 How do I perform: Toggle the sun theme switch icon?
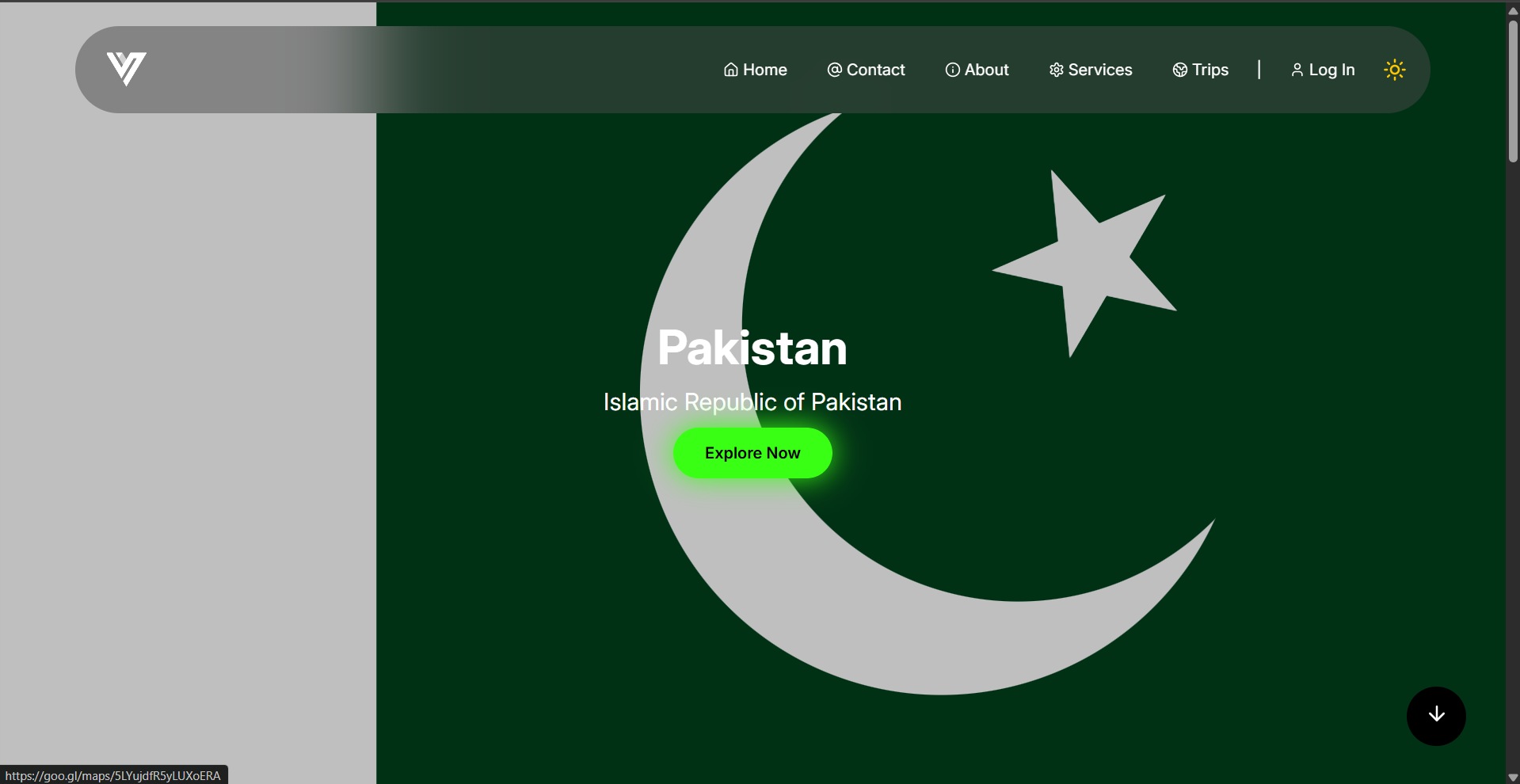pos(1395,70)
